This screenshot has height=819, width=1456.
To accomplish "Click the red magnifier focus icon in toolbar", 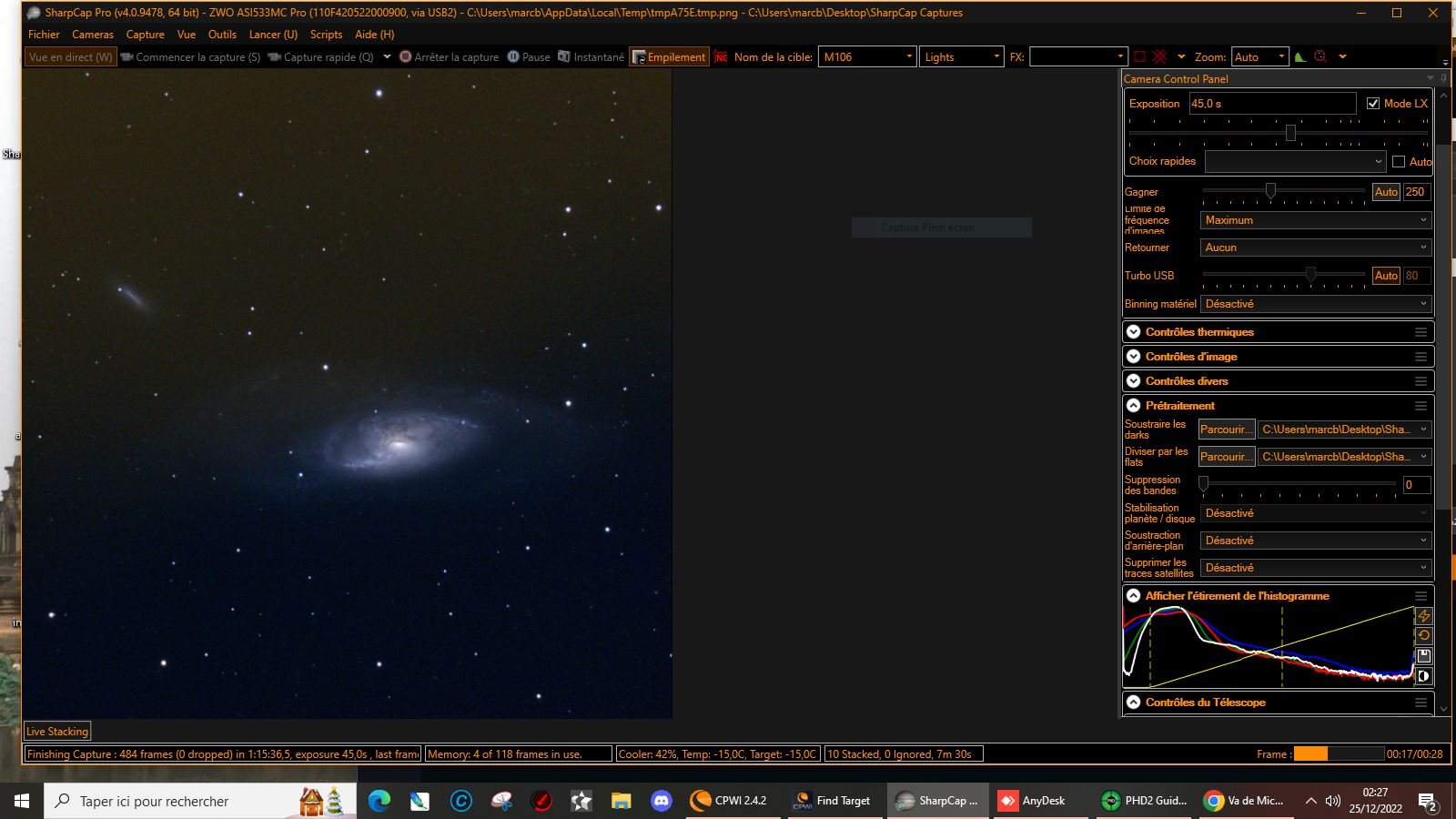I will pos(1320,56).
